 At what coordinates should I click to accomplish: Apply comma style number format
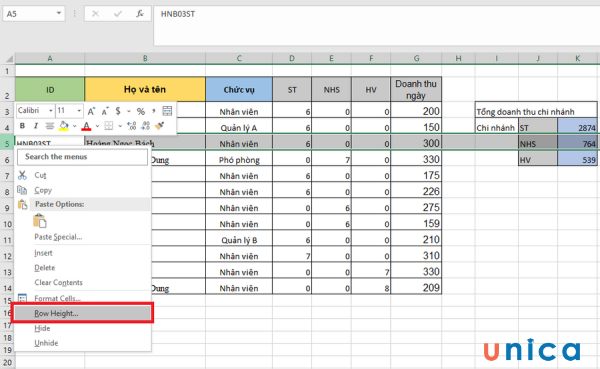pyautogui.click(x=153, y=111)
